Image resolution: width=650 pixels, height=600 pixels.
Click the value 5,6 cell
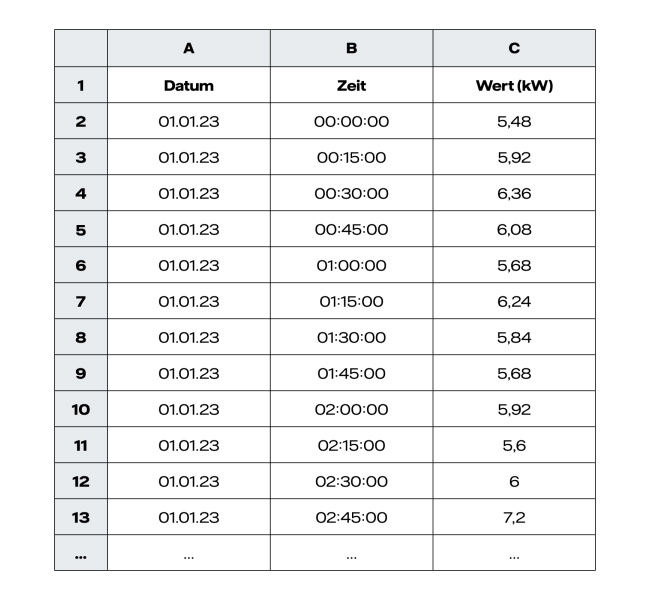[x=514, y=445]
